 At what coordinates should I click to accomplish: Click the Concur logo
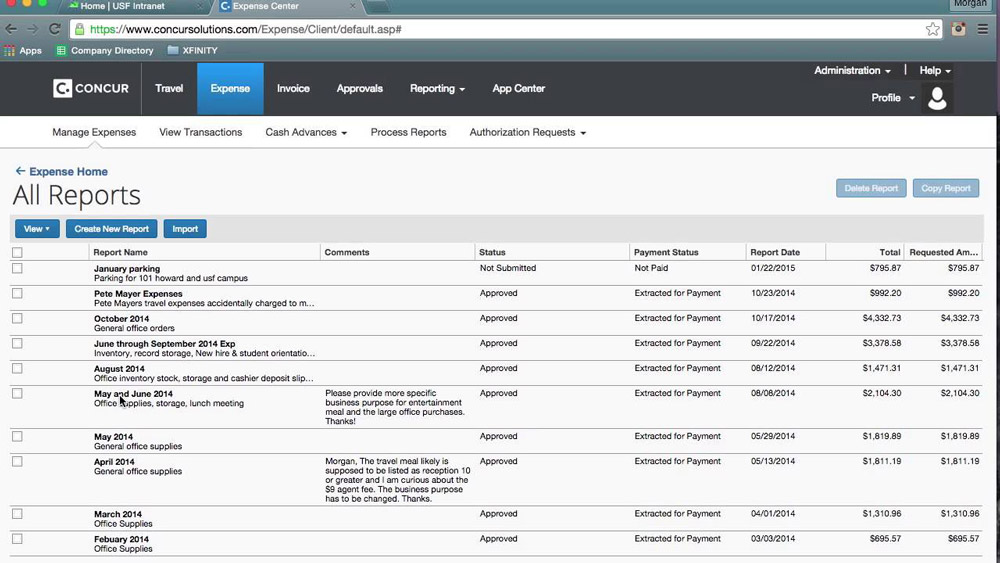tap(91, 89)
